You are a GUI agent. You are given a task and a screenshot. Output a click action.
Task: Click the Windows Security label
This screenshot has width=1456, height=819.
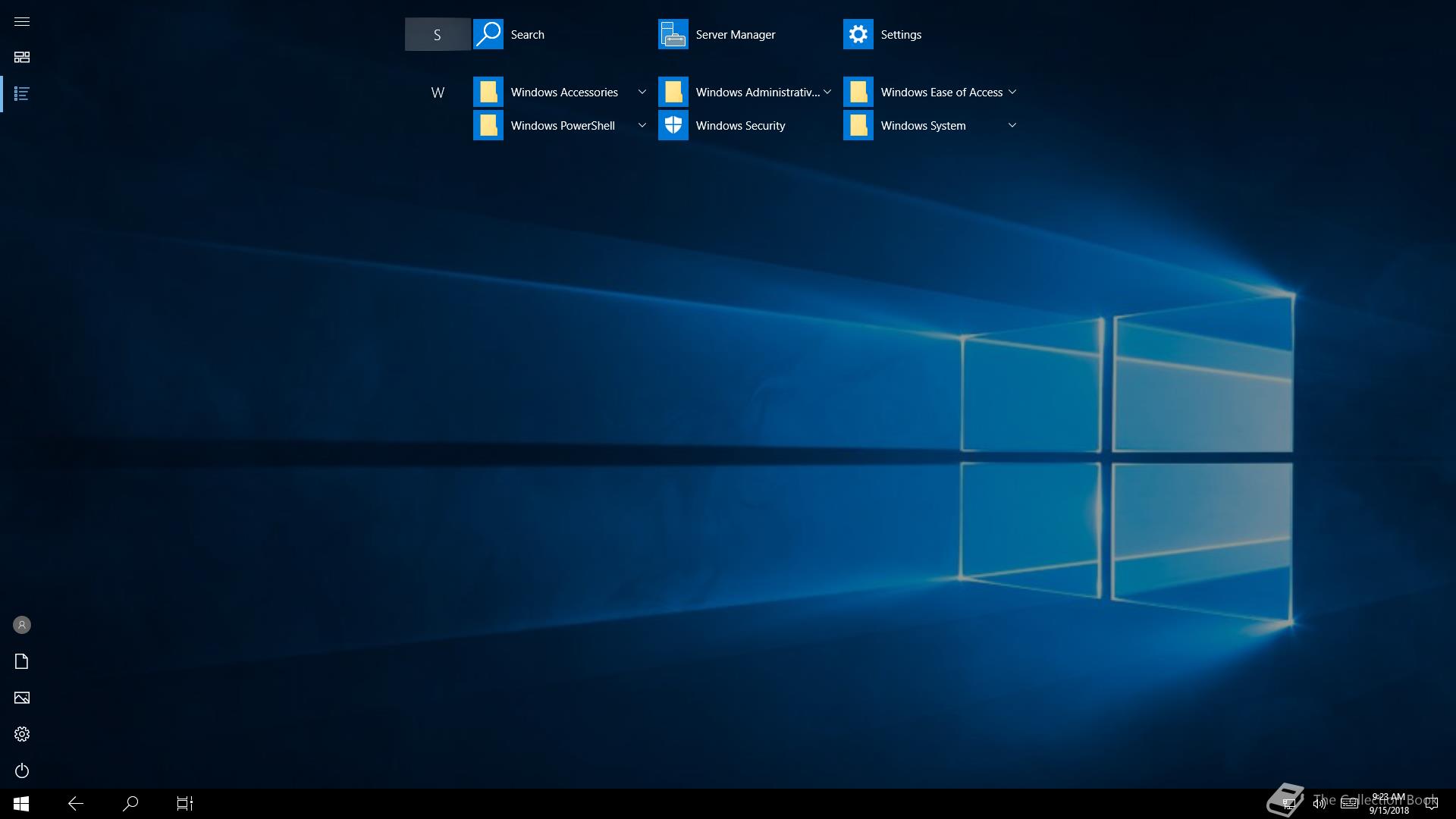740,126
